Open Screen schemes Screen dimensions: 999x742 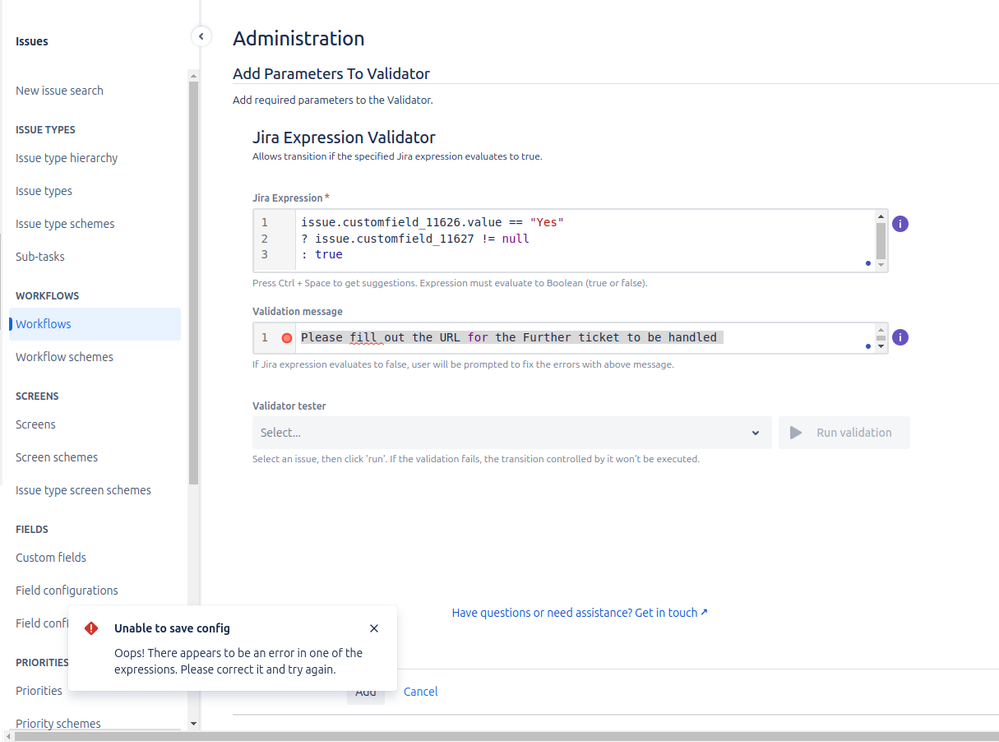click(x=57, y=457)
